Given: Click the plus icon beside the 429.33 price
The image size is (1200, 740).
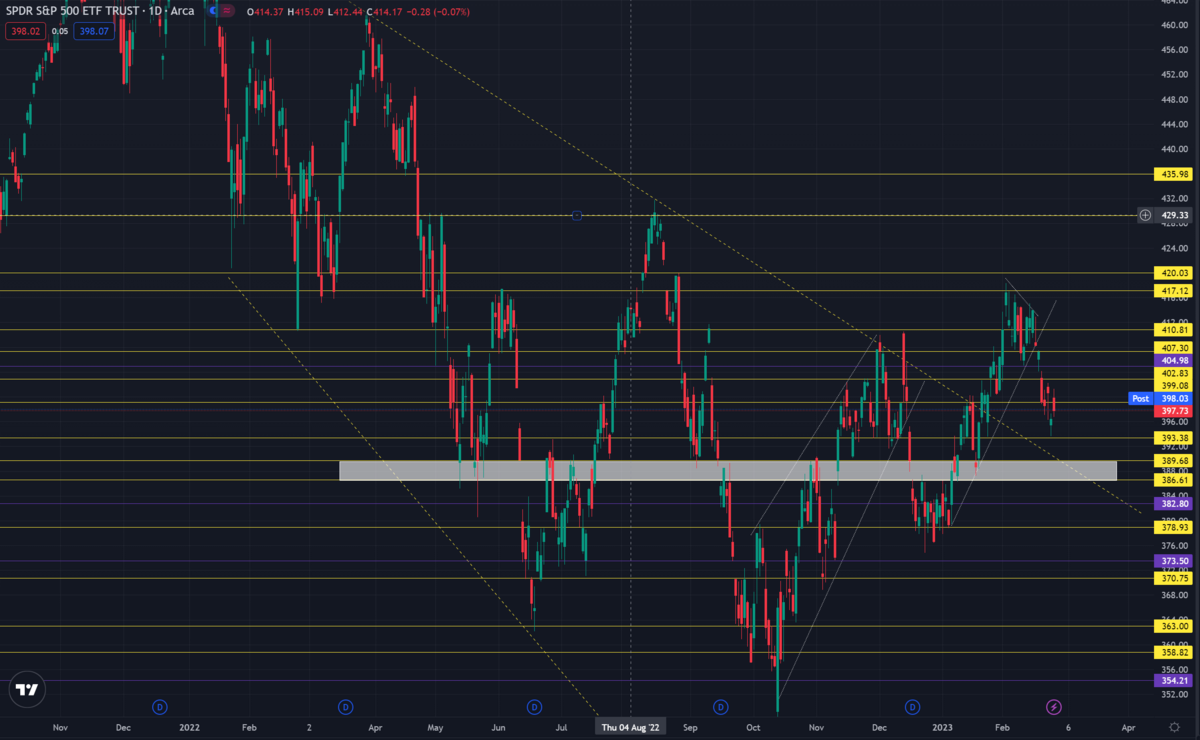Looking at the screenshot, I should point(1146,215).
